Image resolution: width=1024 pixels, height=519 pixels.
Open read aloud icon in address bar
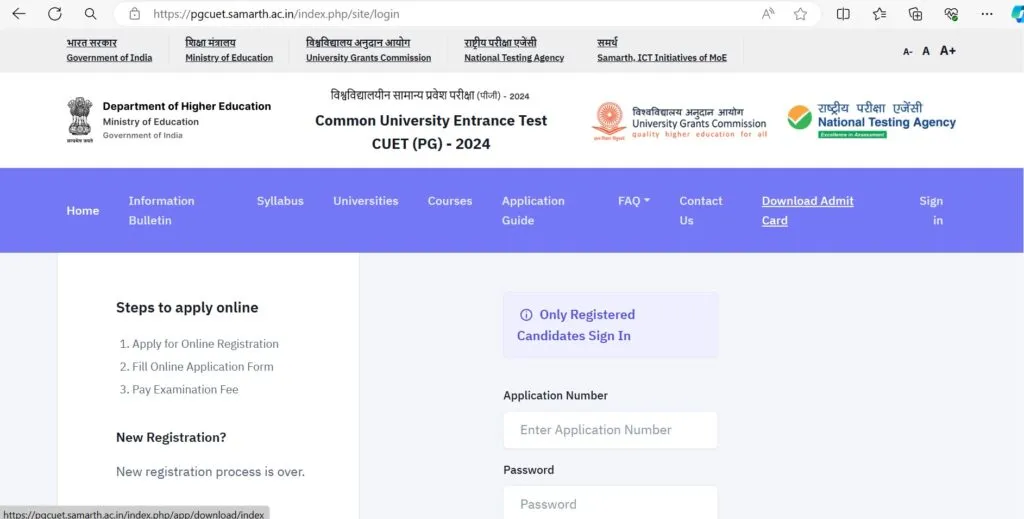click(x=768, y=14)
